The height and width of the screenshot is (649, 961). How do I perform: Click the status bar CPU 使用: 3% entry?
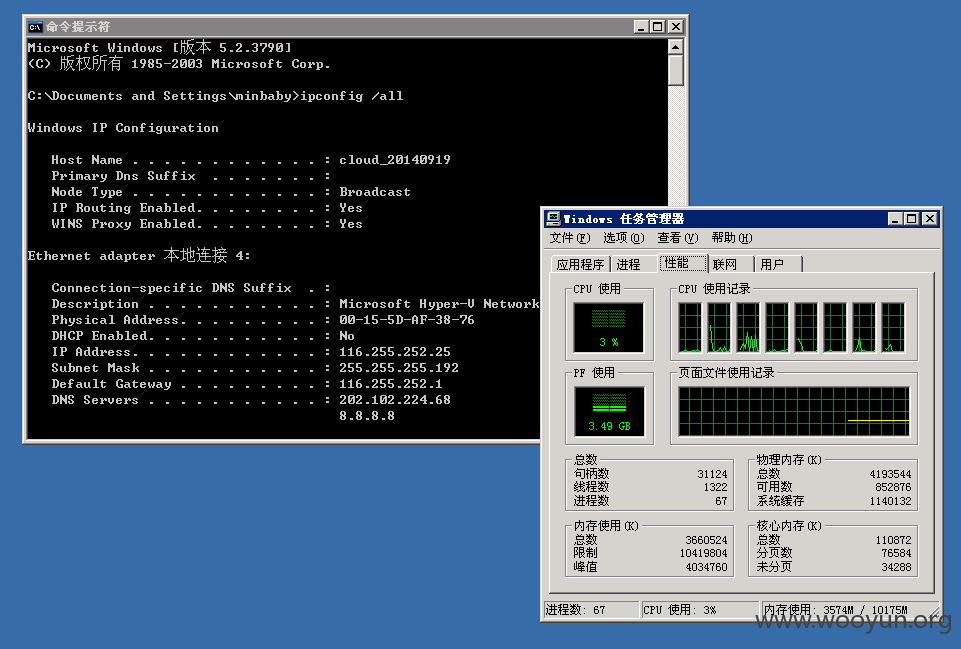point(700,610)
